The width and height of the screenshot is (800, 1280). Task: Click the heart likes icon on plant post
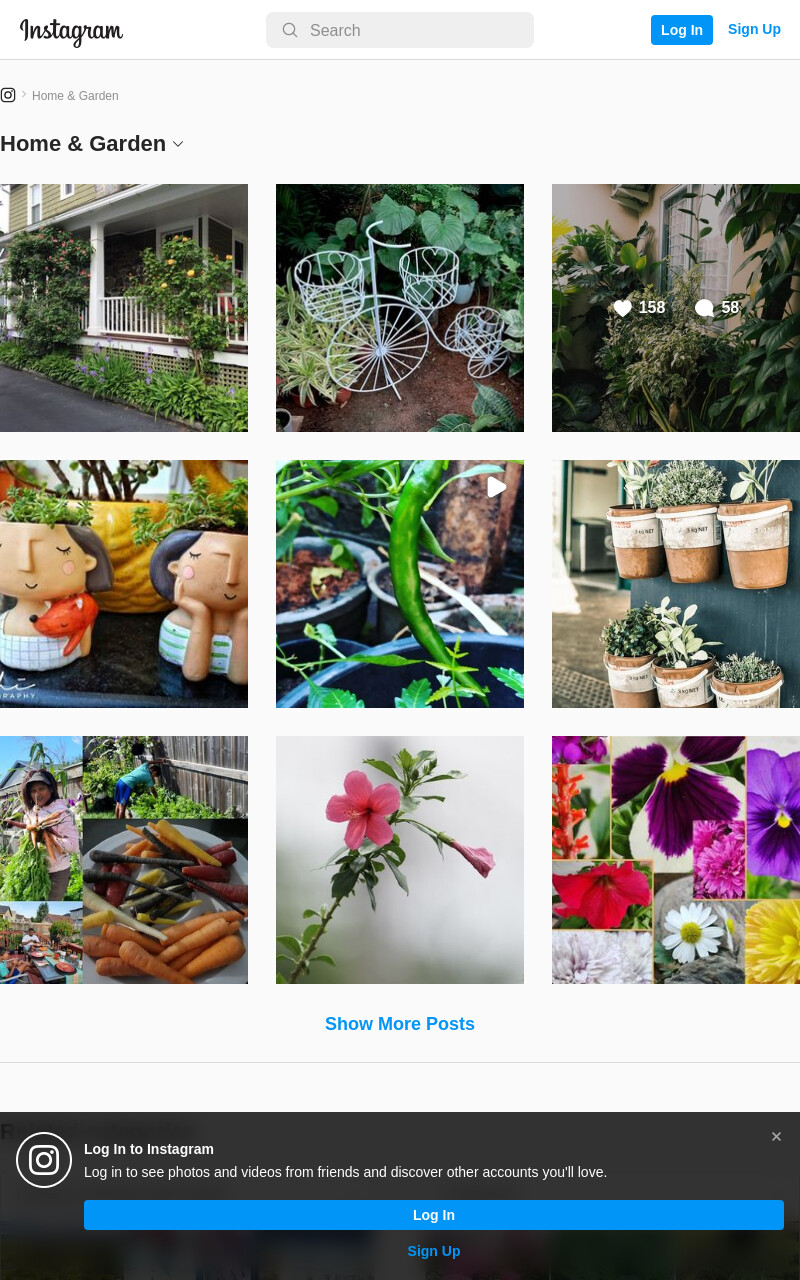coord(623,308)
